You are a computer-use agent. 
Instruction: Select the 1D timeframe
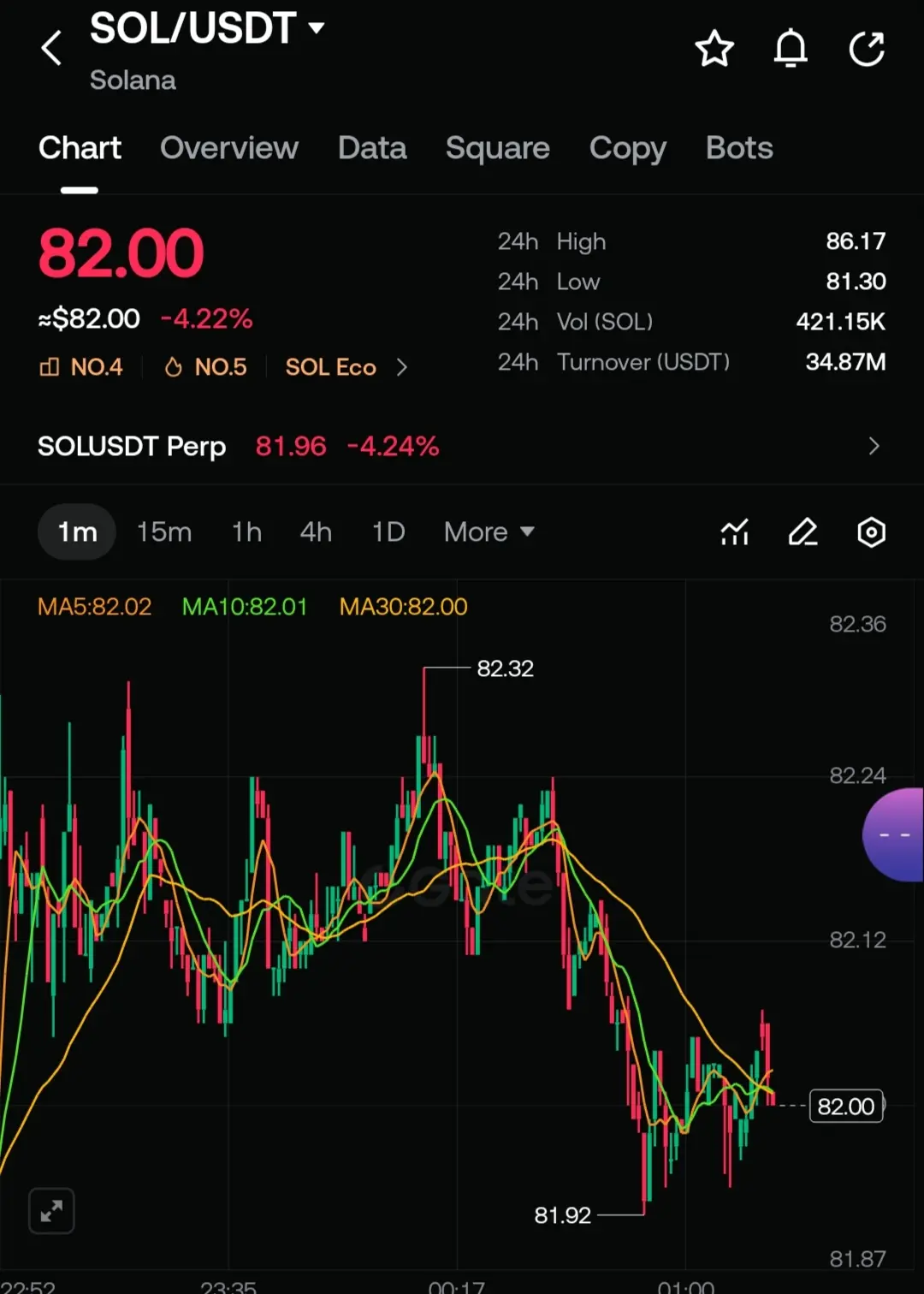click(x=388, y=532)
